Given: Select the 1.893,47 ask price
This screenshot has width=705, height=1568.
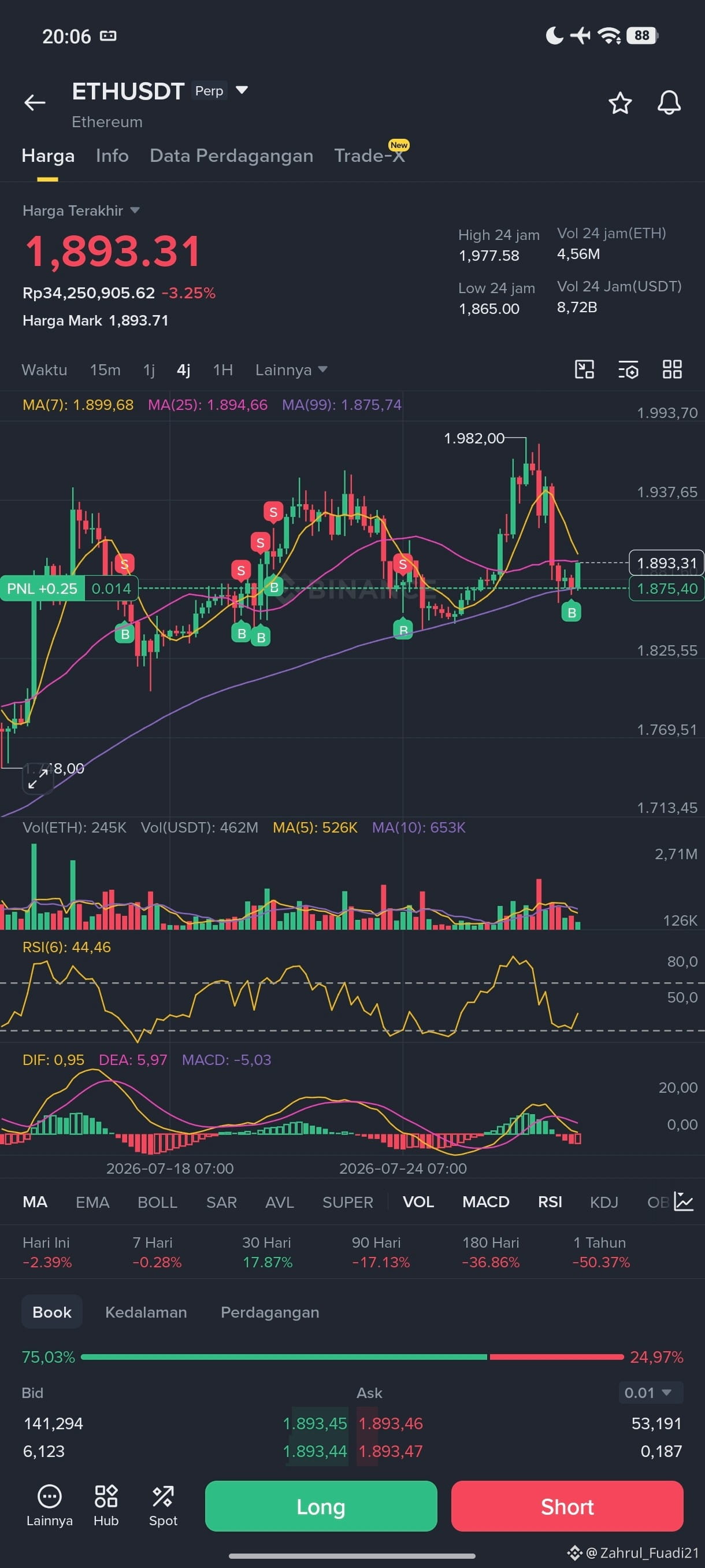Looking at the screenshot, I should [391, 1451].
